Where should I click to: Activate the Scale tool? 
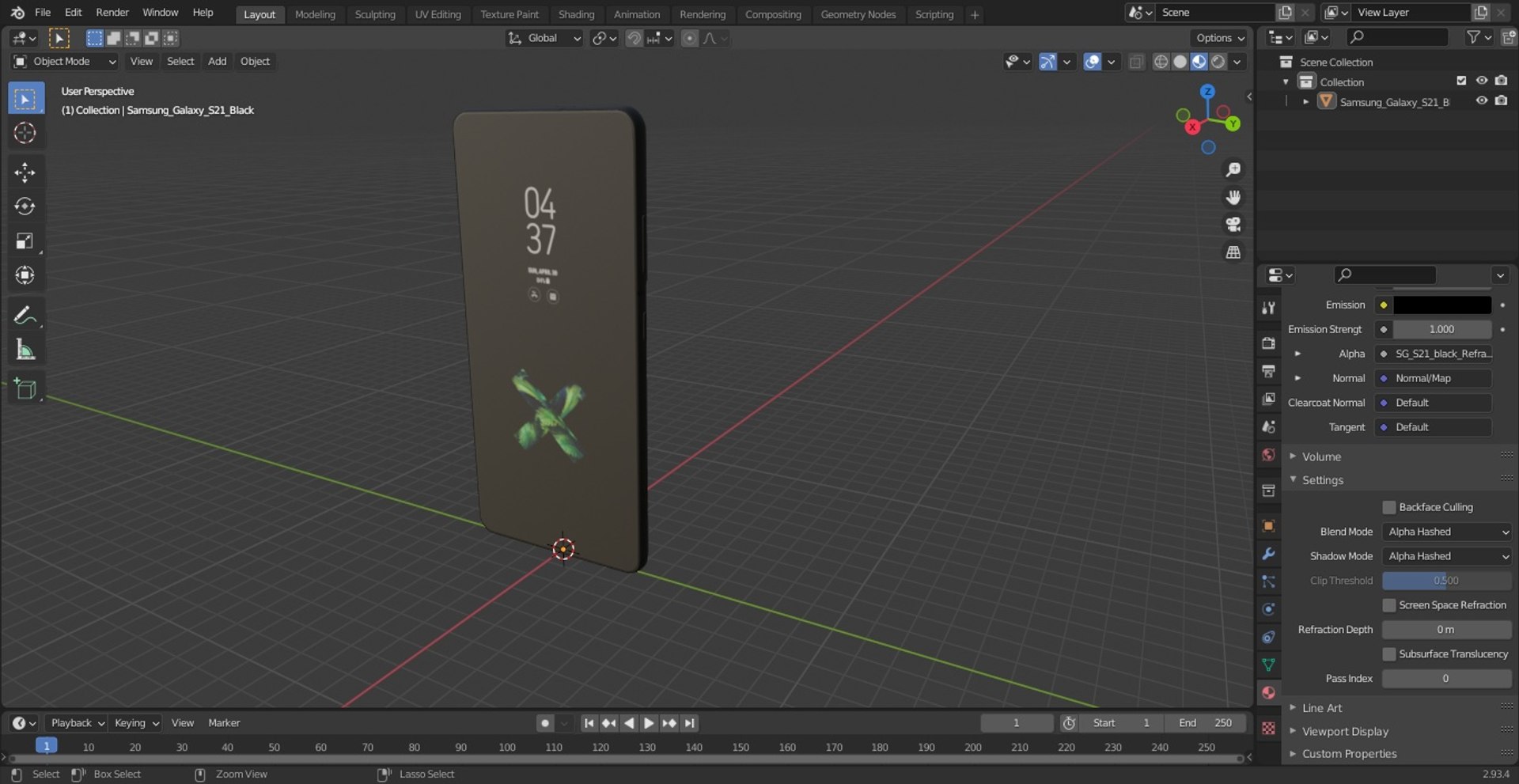tap(25, 241)
